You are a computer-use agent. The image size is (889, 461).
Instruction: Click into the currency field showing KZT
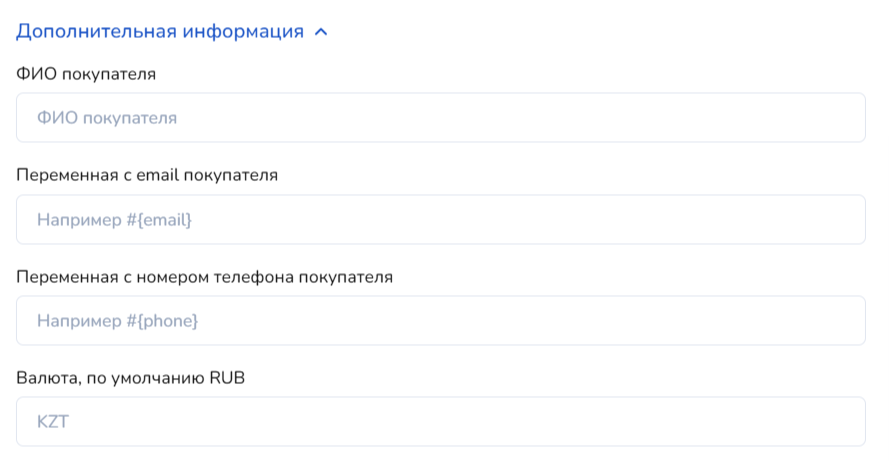click(440, 422)
